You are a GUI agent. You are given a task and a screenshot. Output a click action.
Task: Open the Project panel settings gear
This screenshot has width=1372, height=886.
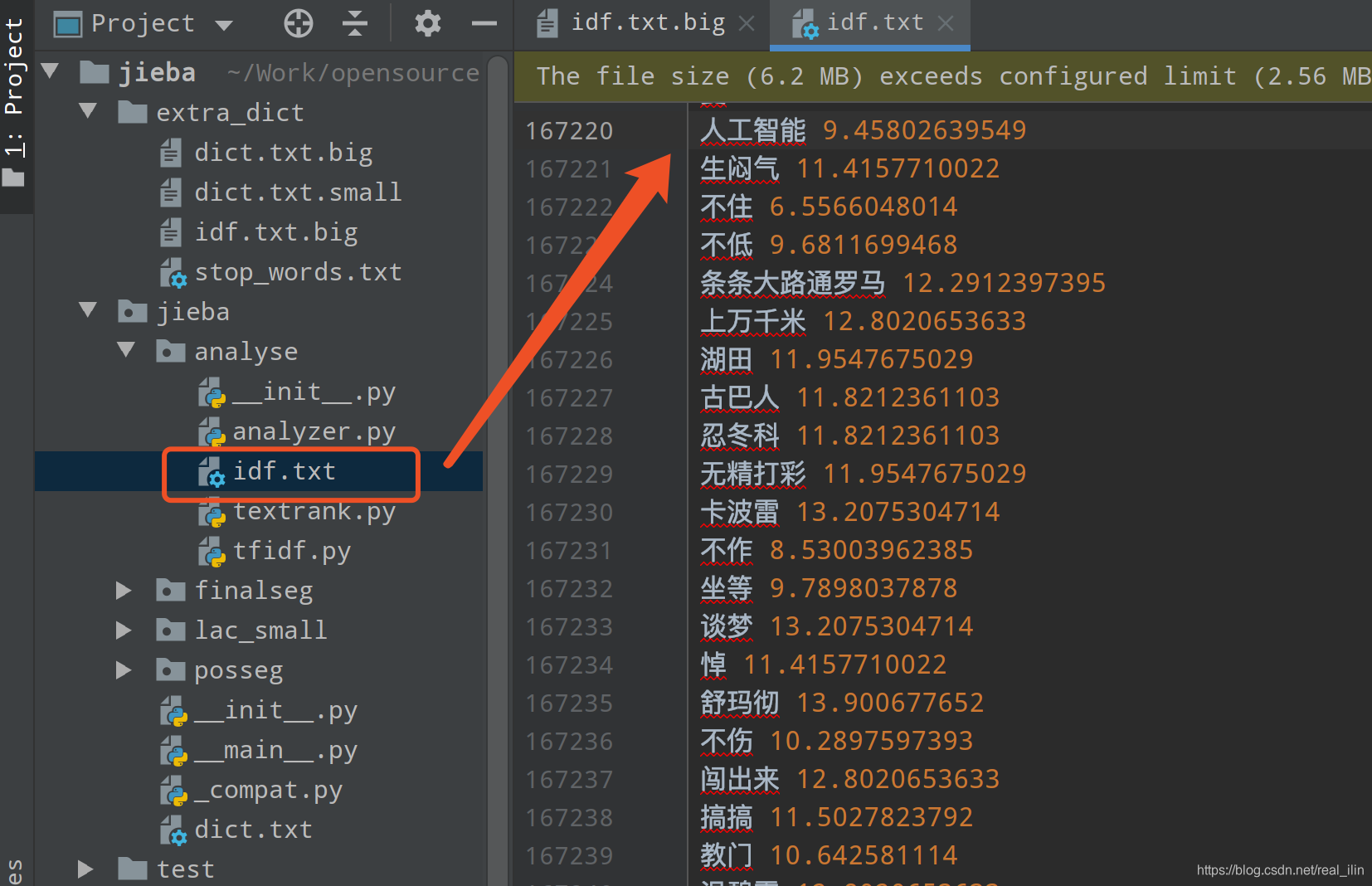(x=428, y=23)
